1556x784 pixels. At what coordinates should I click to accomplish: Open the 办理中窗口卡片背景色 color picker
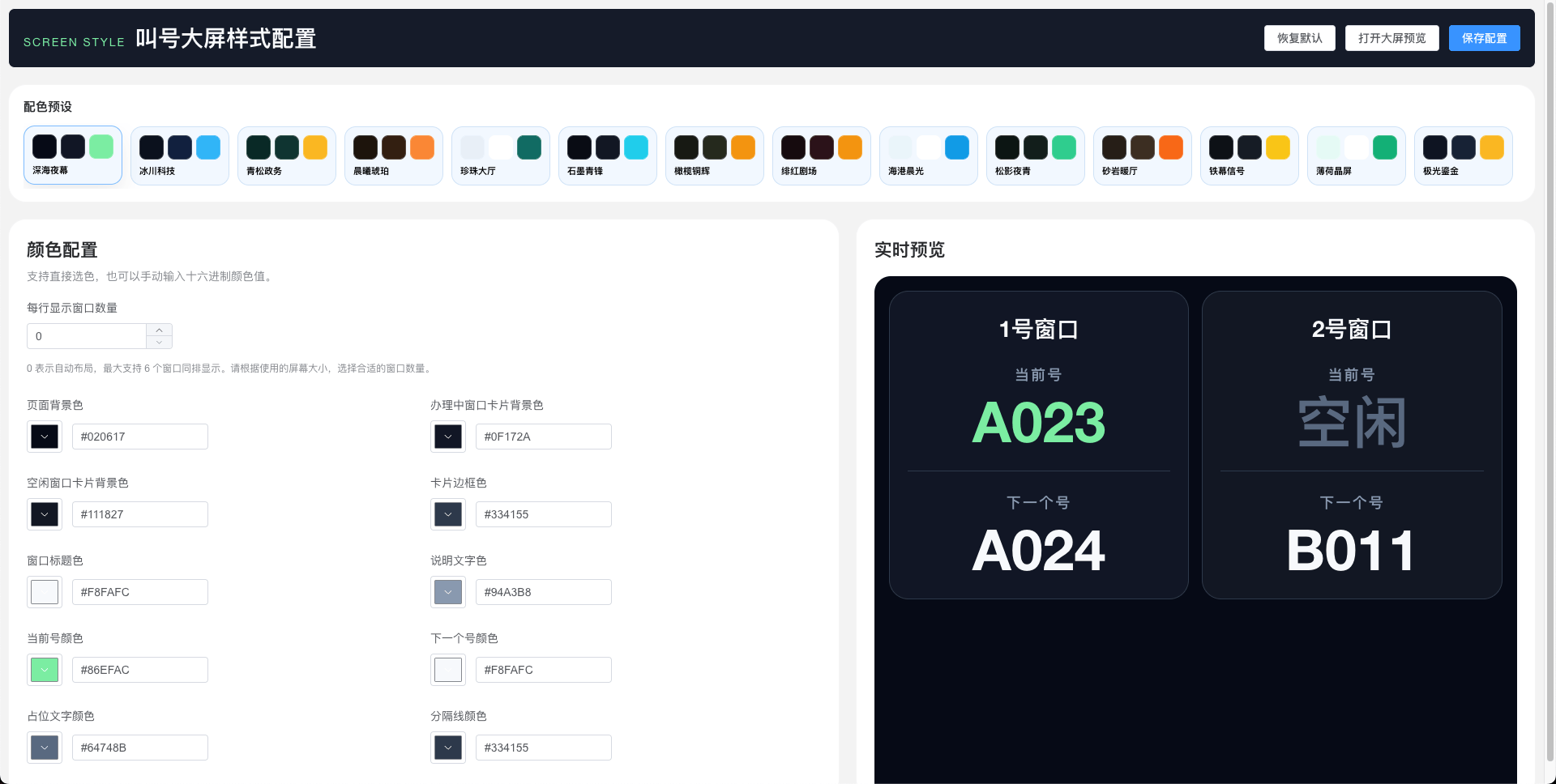448,437
